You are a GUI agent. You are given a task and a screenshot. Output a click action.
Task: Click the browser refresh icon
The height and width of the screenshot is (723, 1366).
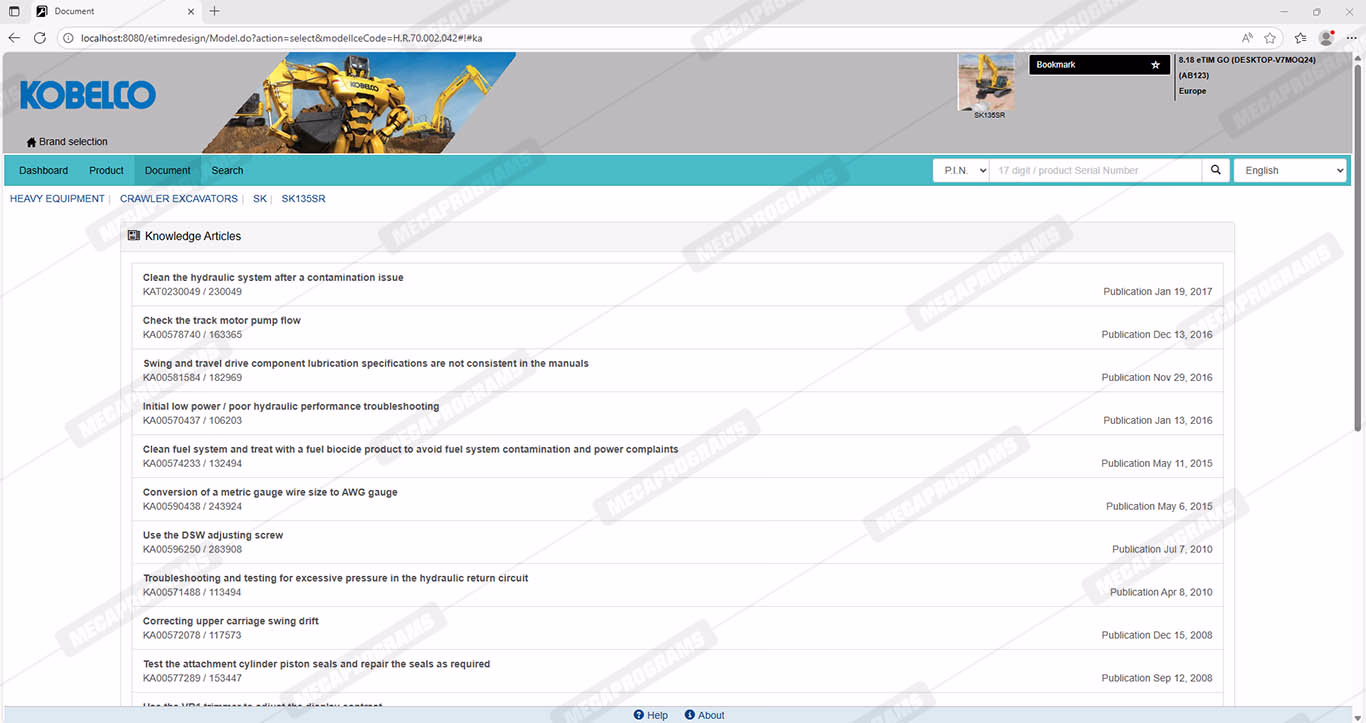pos(40,38)
